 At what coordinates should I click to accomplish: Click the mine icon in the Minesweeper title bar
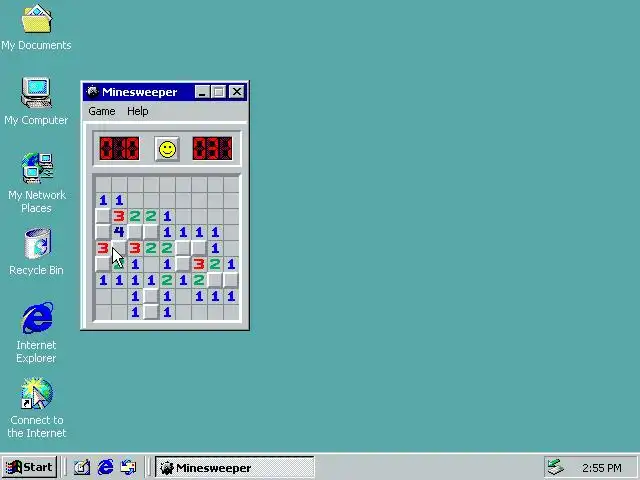[93, 92]
